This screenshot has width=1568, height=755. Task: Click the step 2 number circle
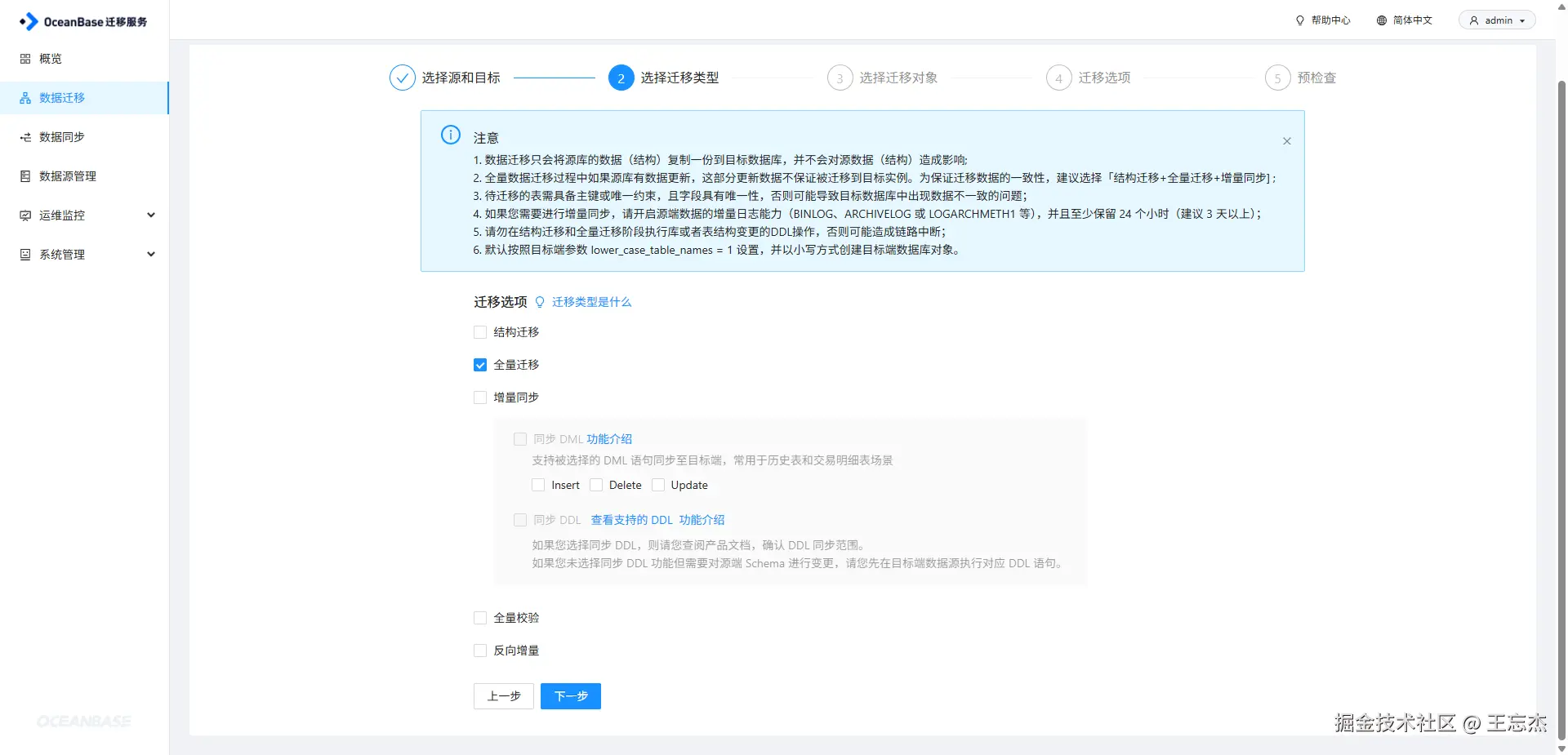(x=621, y=78)
